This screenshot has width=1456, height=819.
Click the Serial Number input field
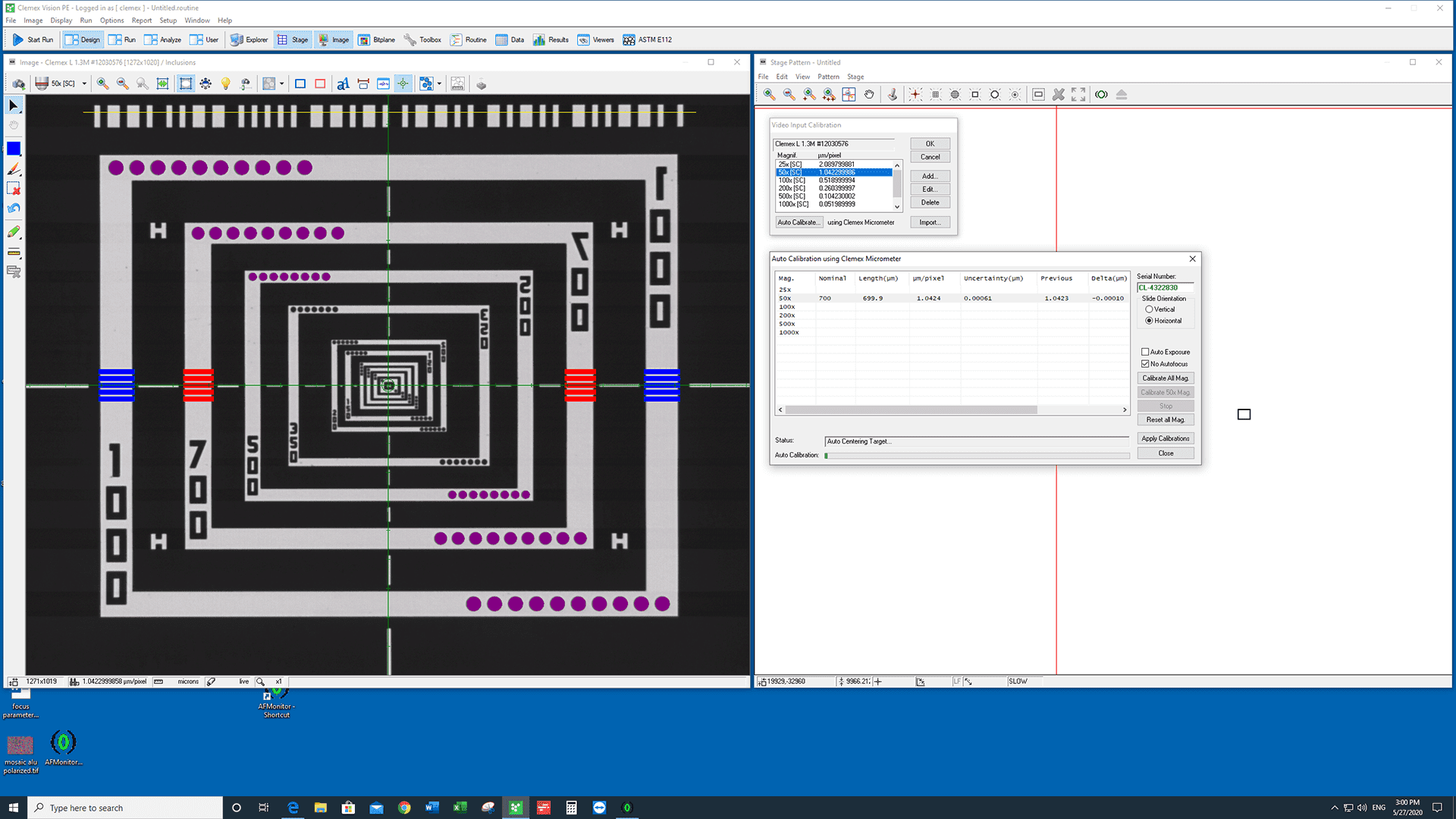pyautogui.click(x=1165, y=287)
